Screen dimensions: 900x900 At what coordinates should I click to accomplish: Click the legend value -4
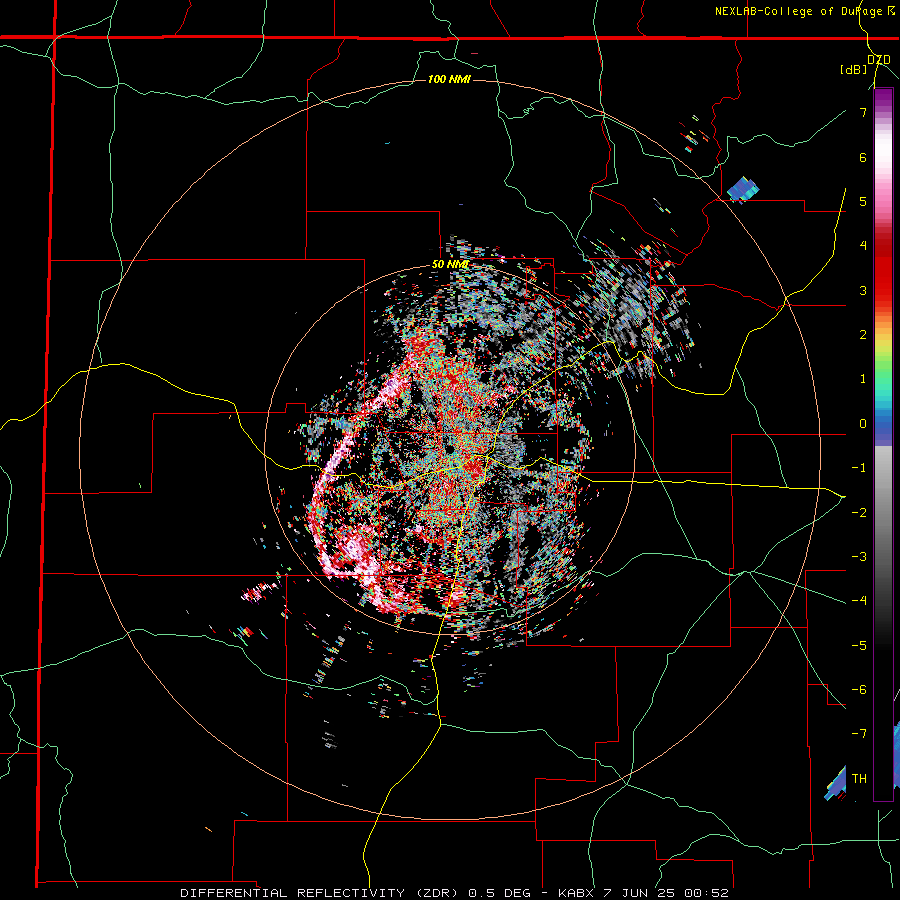click(859, 601)
